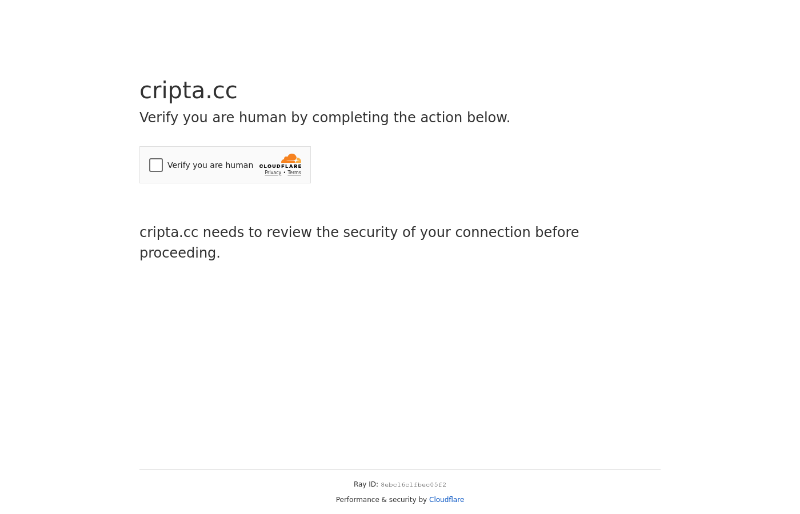Check the Verify you are human checkbox

click(x=156, y=165)
